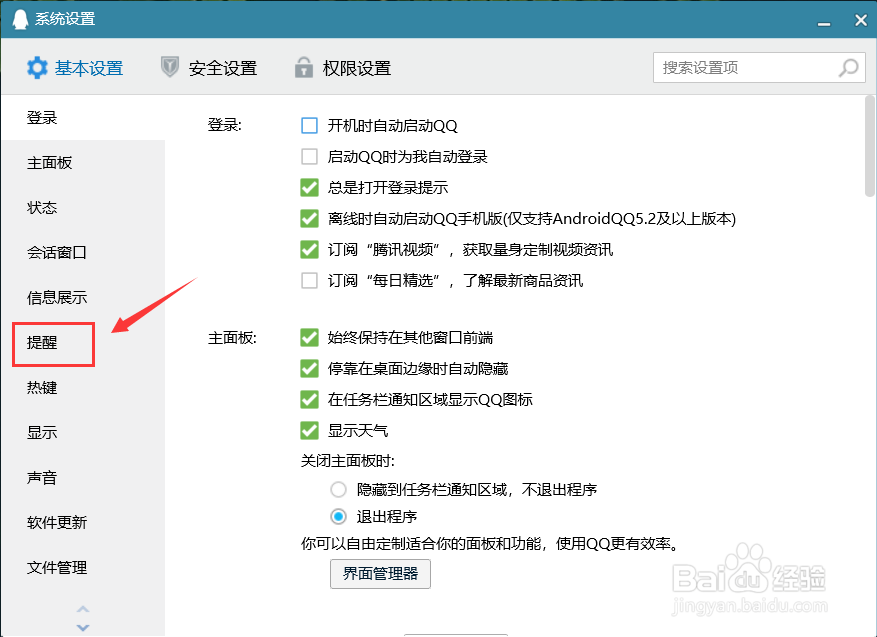Click the shield icon beside 安全设置
The width and height of the screenshot is (877, 637).
click(169, 67)
